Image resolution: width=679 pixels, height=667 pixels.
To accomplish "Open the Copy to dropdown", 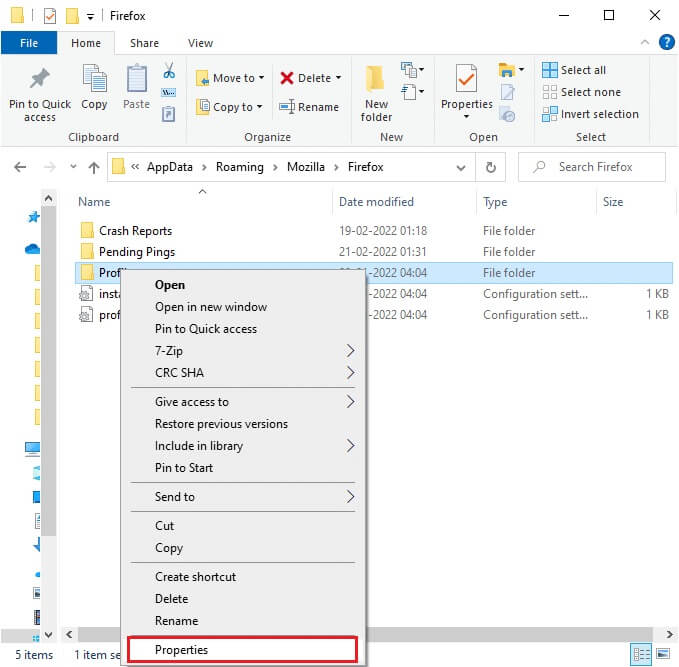I will click(229, 107).
